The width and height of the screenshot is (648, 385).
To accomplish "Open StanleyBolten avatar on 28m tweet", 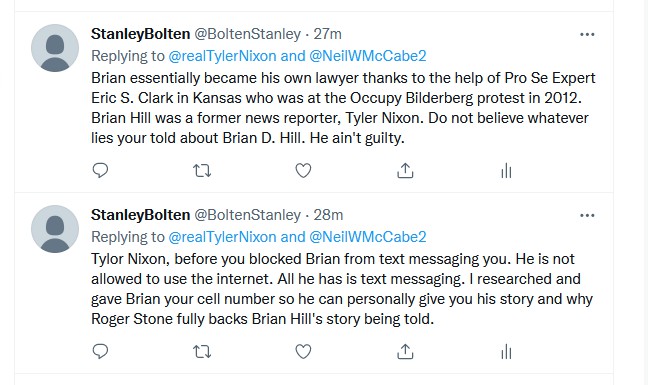I will pyautogui.click(x=55, y=229).
